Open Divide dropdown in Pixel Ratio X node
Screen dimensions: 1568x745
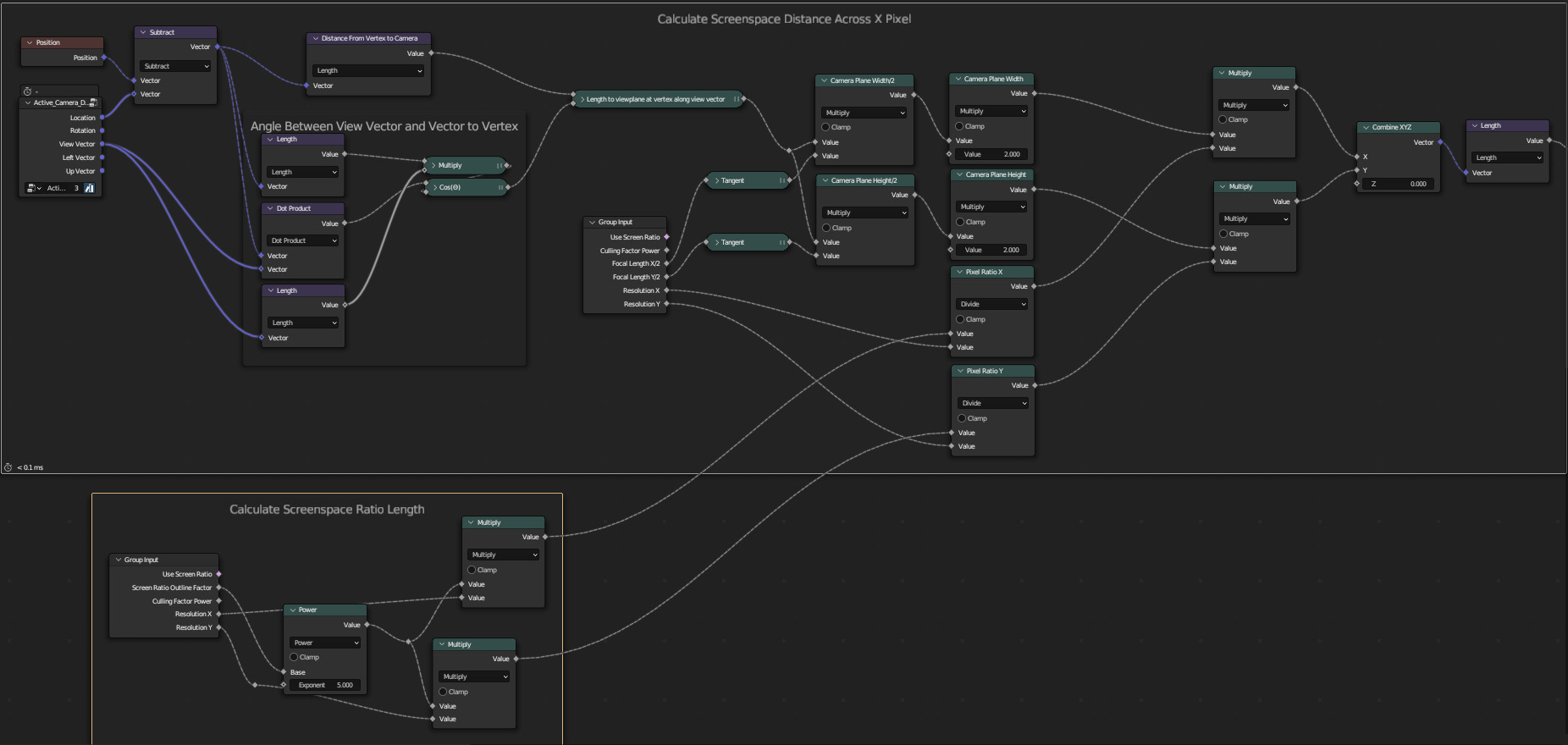(x=991, y=304)
